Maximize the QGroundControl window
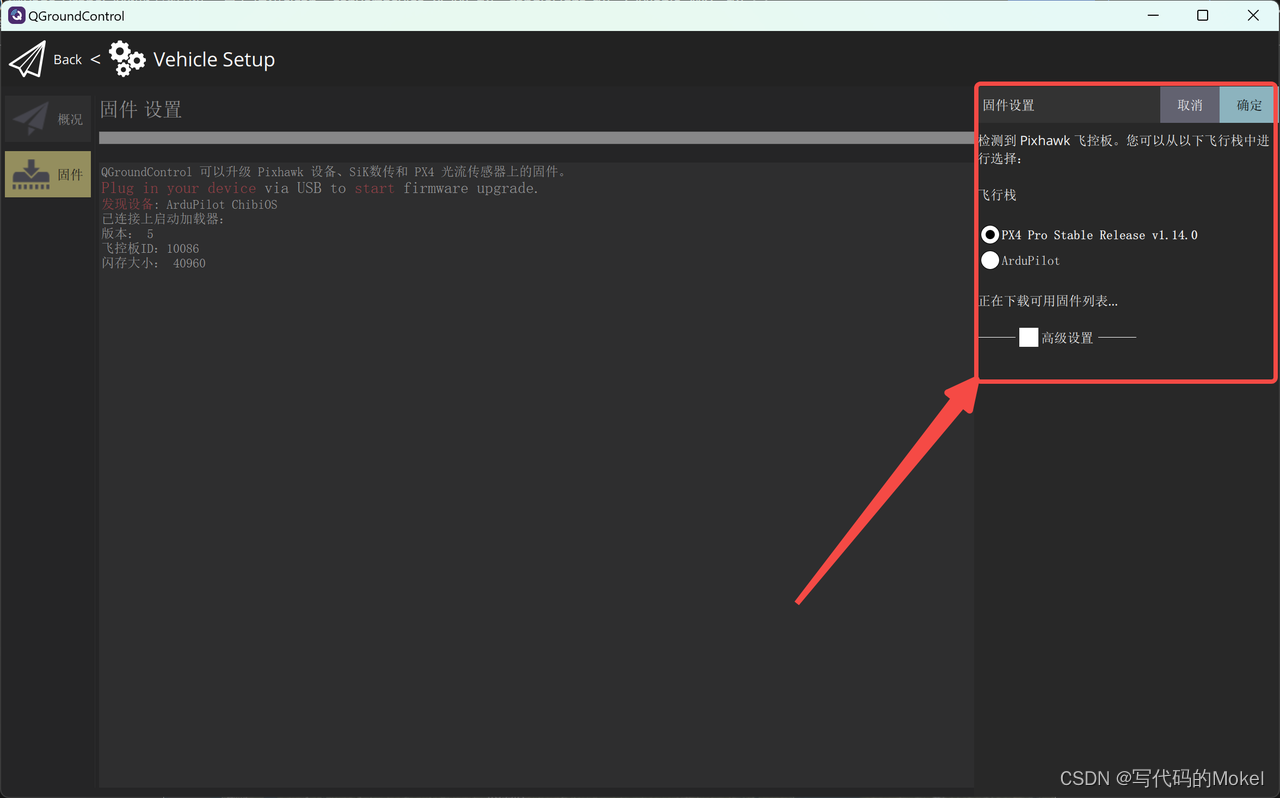Viewport: 1280px width, 798px height. pos(1202,15)
